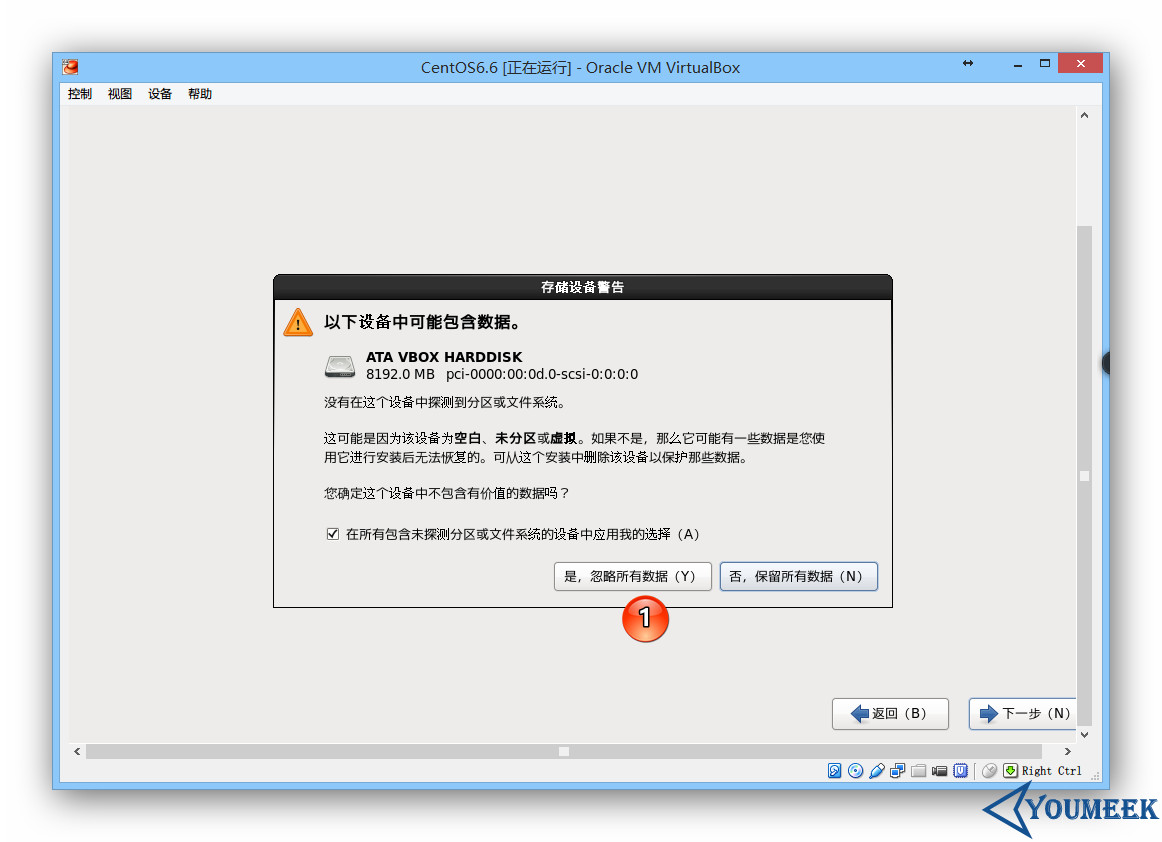The width and height of the screenshot is (1162, 842).
Task: Uncheck apply choice to all similar devices
Action: tap(332, 533)
